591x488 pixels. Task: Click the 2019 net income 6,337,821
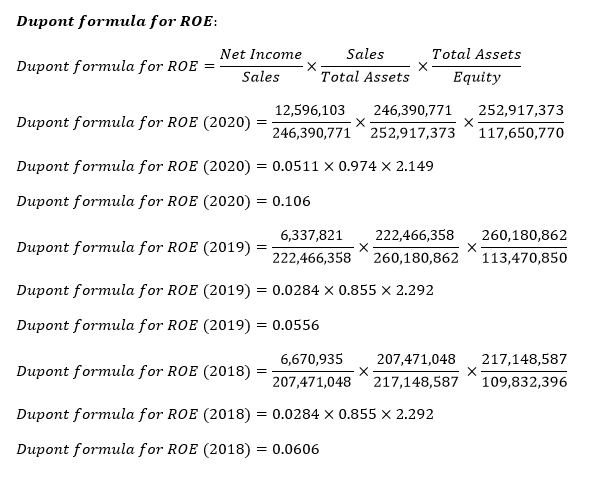(311, 236)
